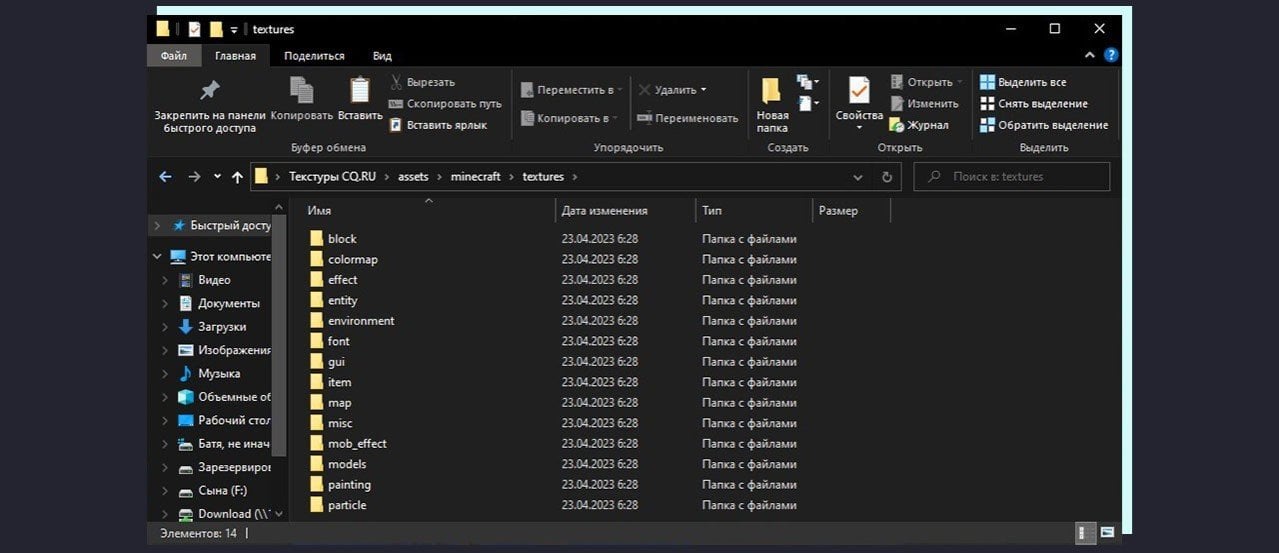Click Текстуры CQ.RU breadcrumb
1279x553 pixels.
(331, 177)
